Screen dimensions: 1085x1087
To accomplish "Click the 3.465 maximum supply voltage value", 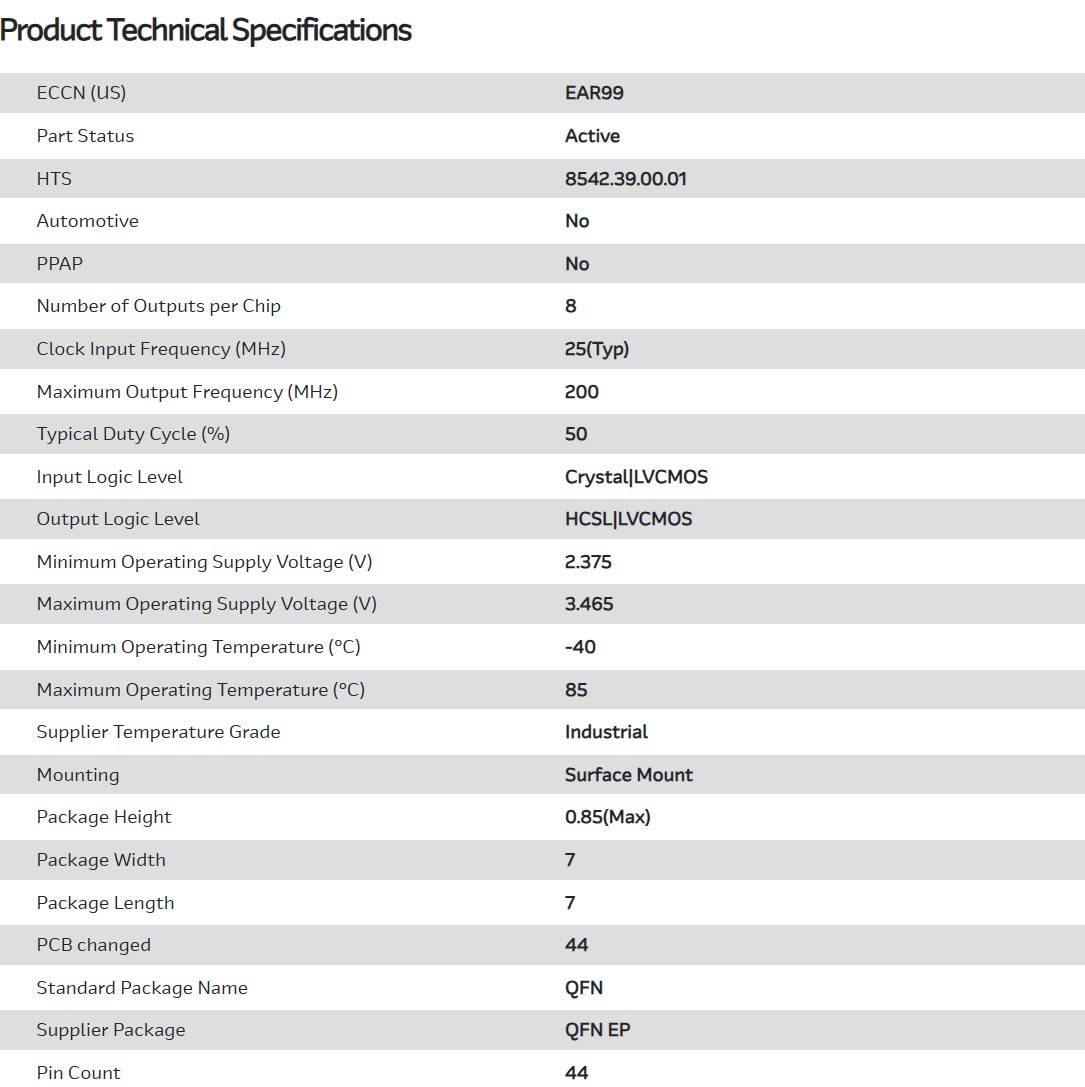I will 589,604.
